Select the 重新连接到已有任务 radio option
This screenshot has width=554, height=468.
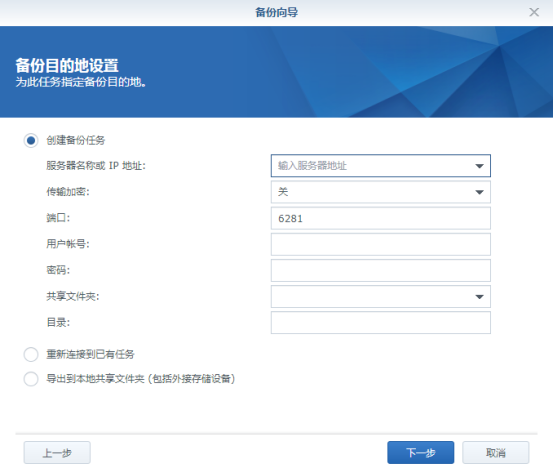[31, 354]
